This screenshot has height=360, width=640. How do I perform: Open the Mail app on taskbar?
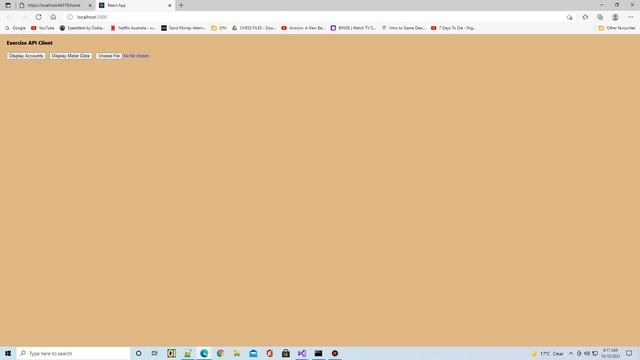[x=253, y=353]
